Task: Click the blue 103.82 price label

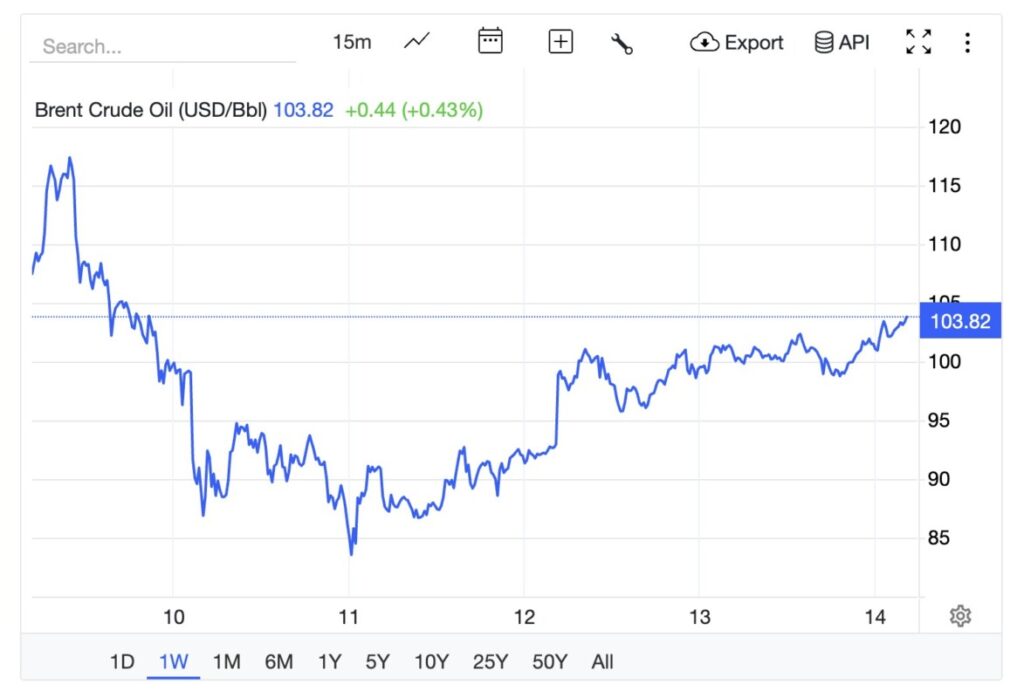Action: tap(959, 321)
